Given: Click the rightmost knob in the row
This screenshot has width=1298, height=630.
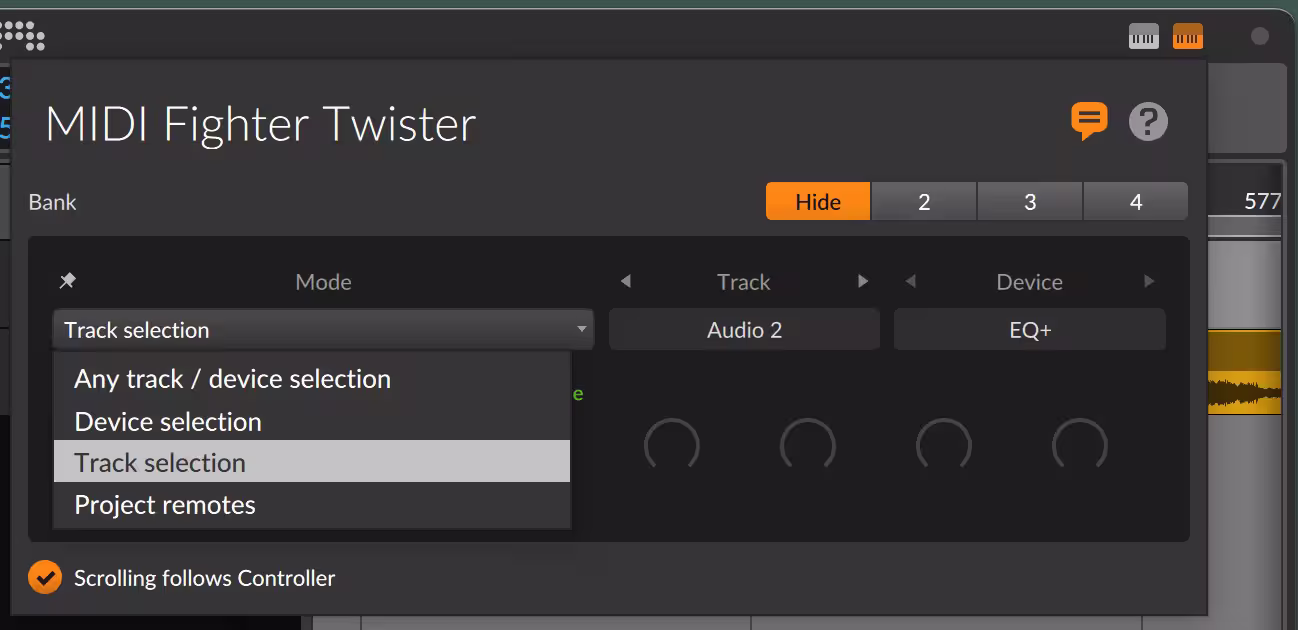Looking at the screenshot, I should click(x=1080, y=445).
